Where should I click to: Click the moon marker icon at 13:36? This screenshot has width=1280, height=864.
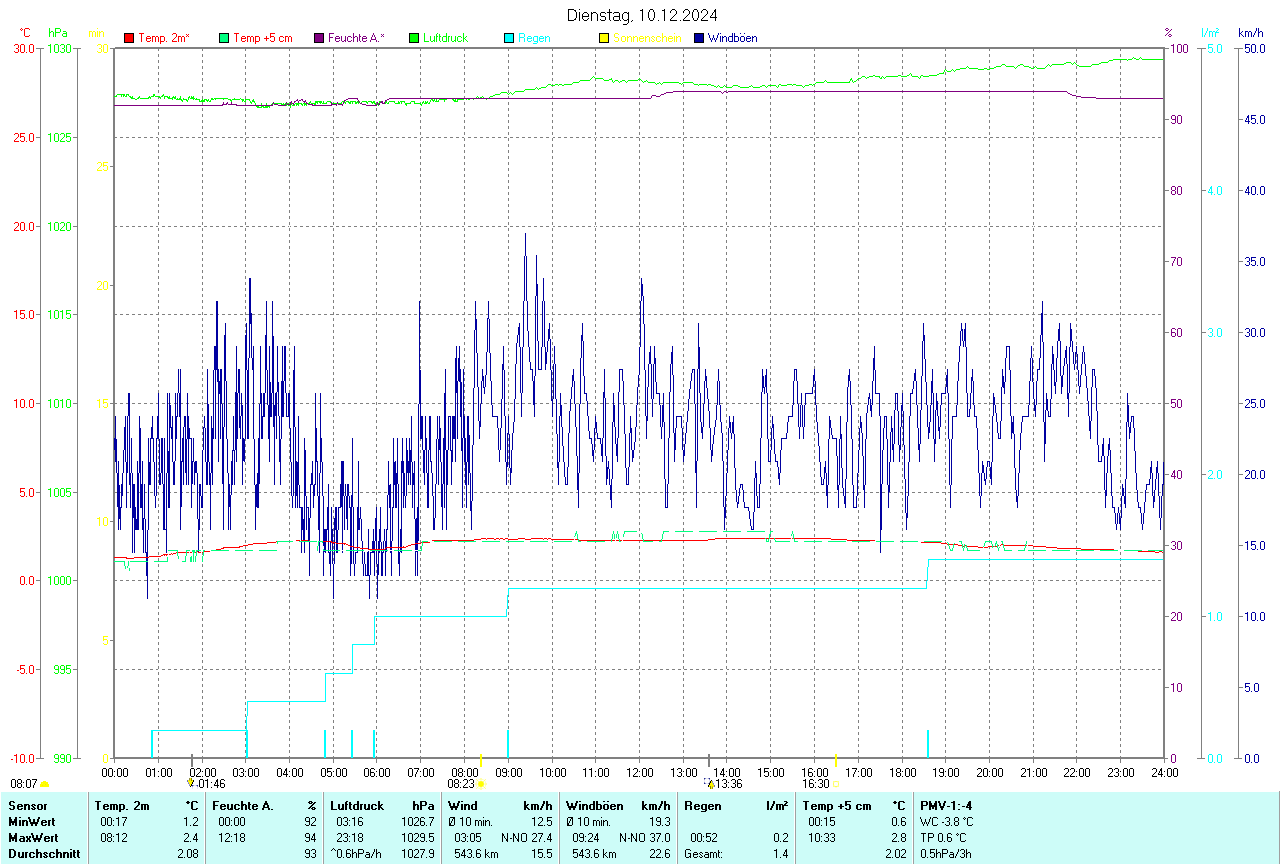710,783
